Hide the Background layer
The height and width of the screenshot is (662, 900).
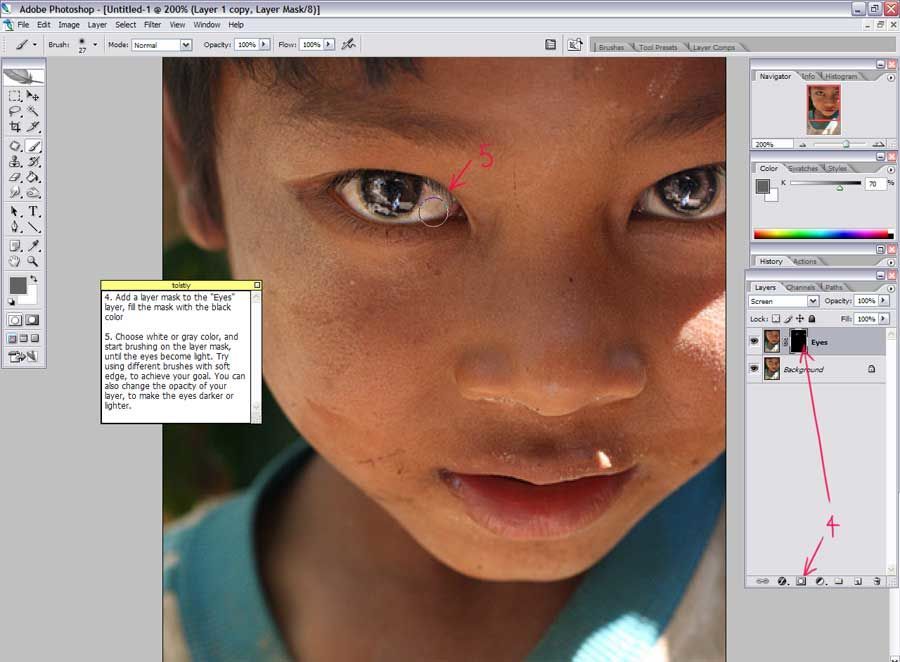pos(754,369)
